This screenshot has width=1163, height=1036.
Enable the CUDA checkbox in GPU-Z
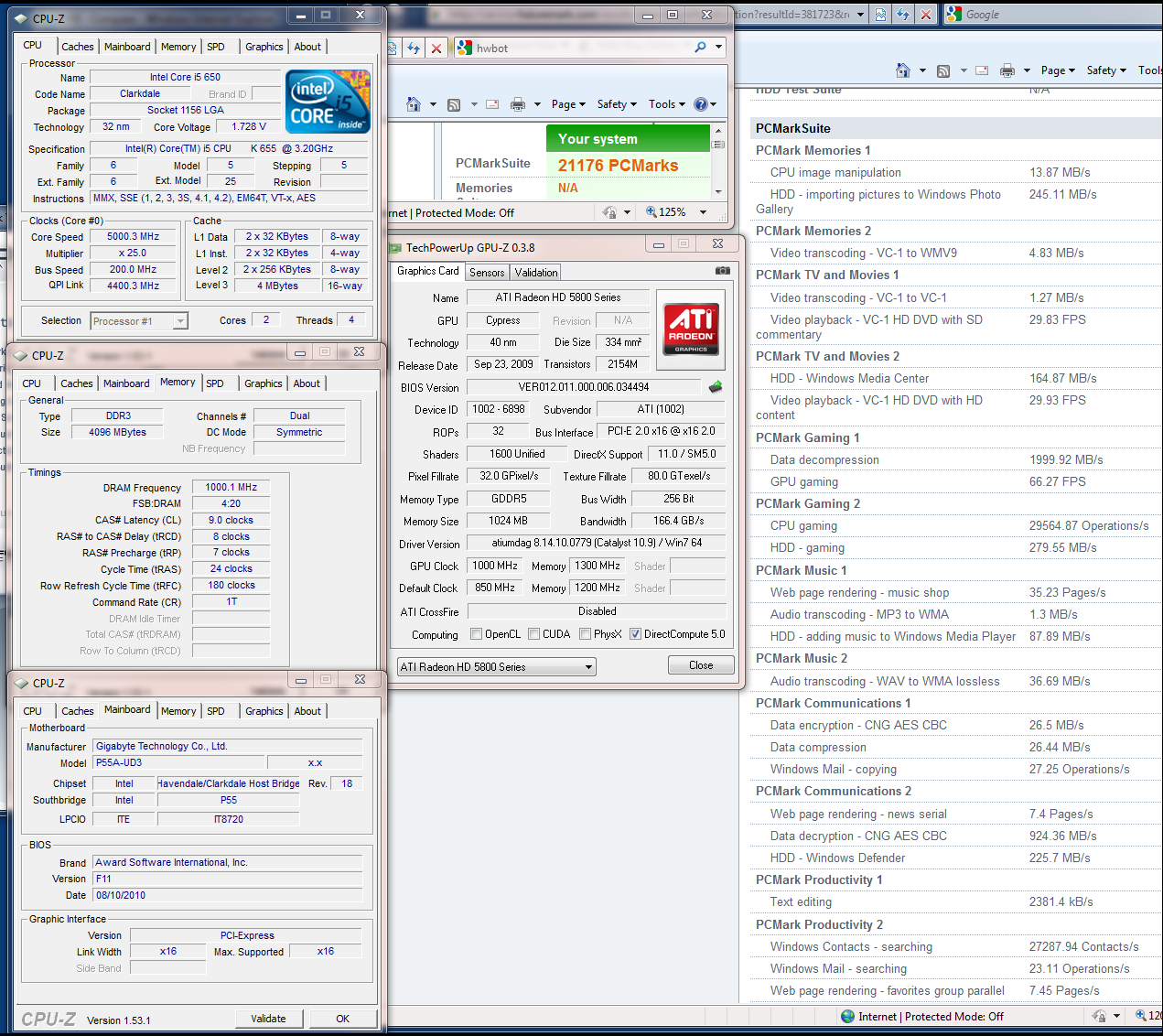533,634
